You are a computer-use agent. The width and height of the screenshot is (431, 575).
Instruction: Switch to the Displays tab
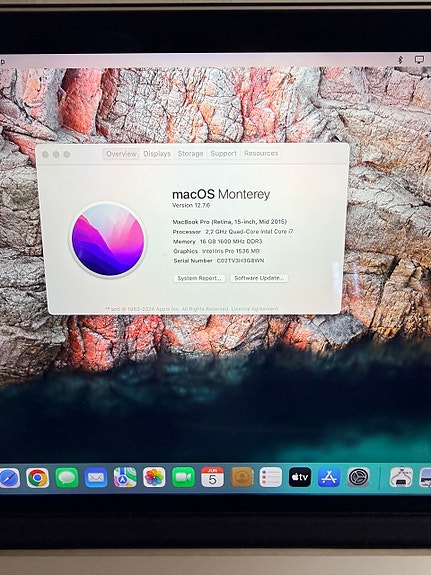(157, 154)
